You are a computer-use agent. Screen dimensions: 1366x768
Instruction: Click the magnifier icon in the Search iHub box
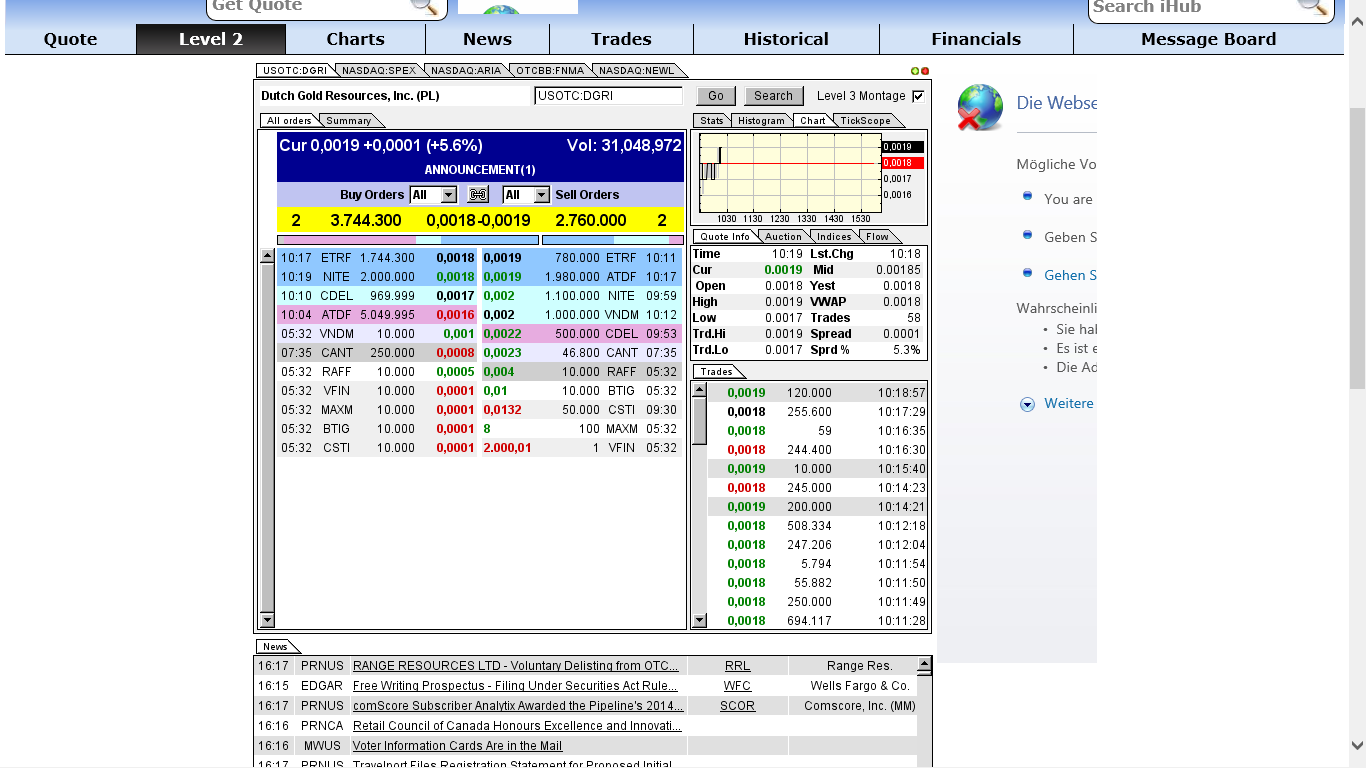point(1313,9)
